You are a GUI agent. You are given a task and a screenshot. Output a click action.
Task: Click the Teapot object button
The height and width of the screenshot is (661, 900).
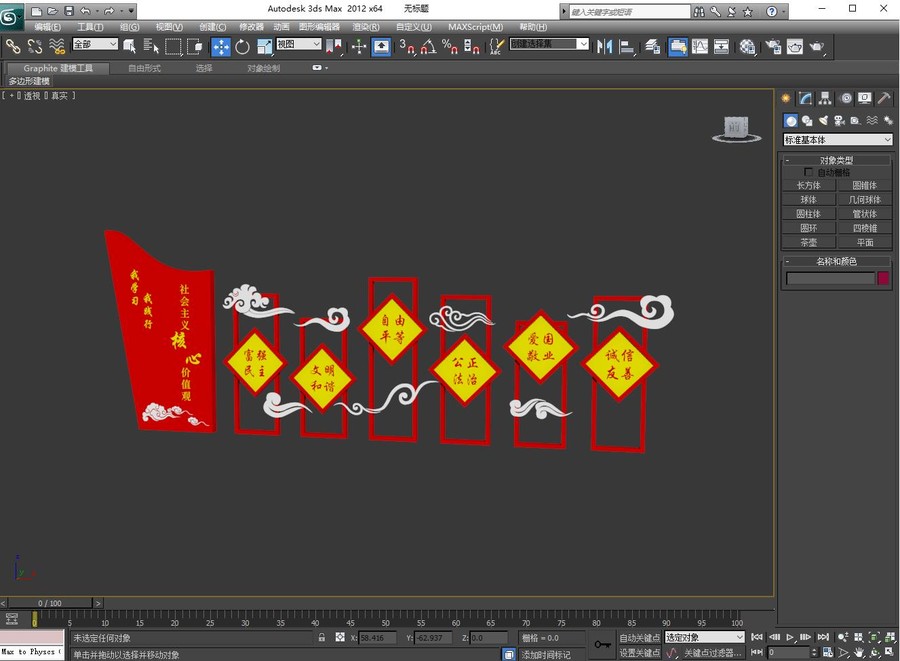[808, 242]
